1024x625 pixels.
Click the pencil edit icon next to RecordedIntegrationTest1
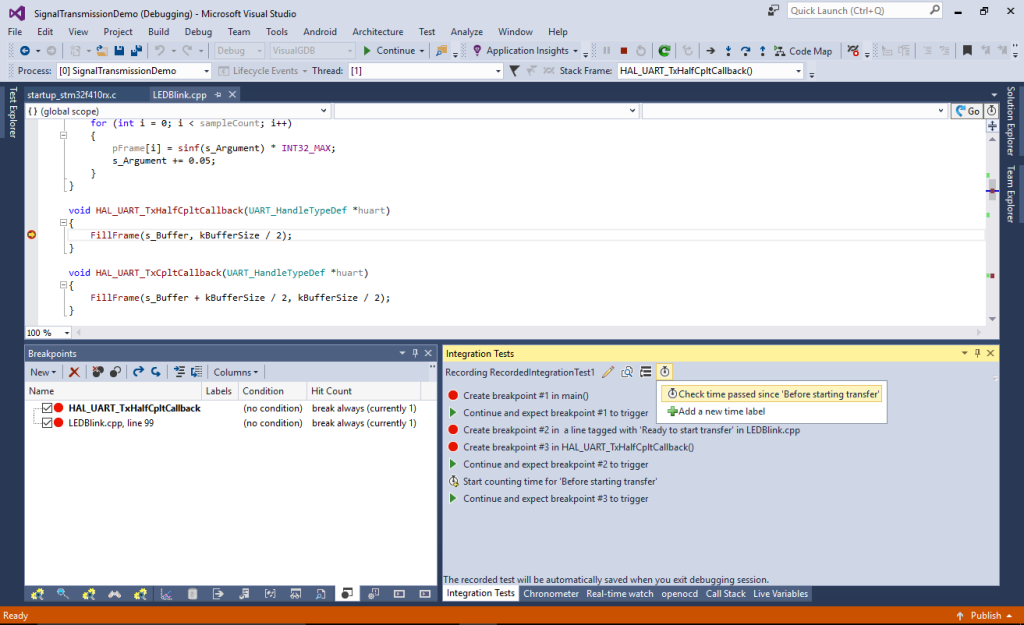point(608,371)
